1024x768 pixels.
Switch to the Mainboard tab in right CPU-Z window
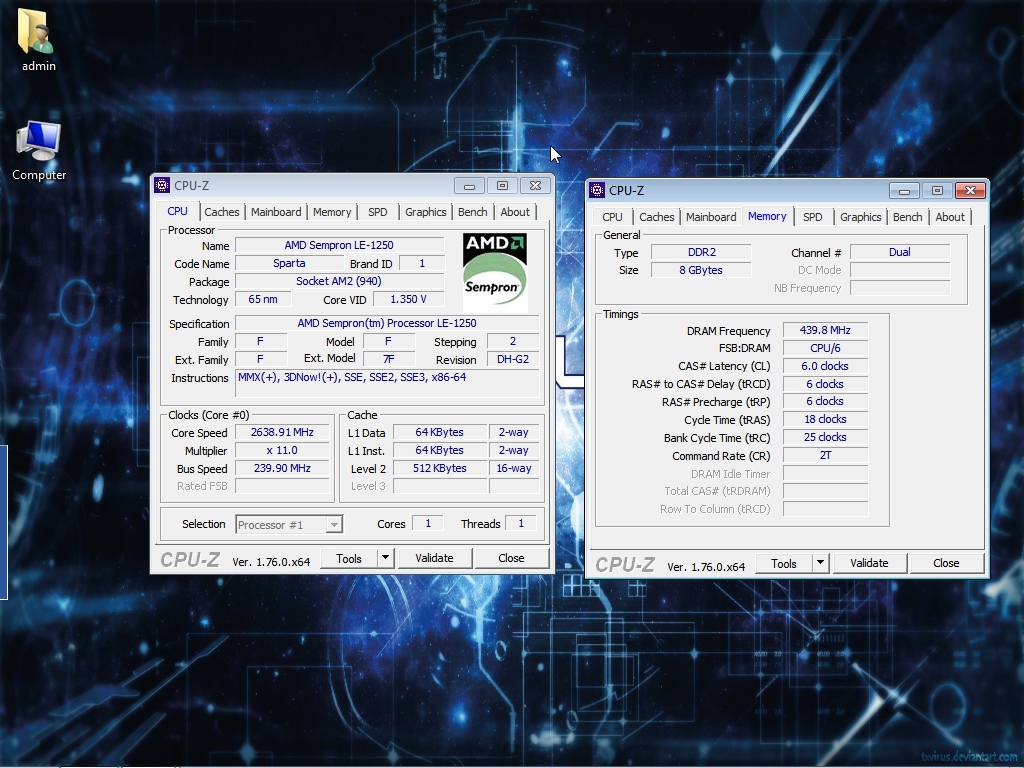(x=711, y=217)
